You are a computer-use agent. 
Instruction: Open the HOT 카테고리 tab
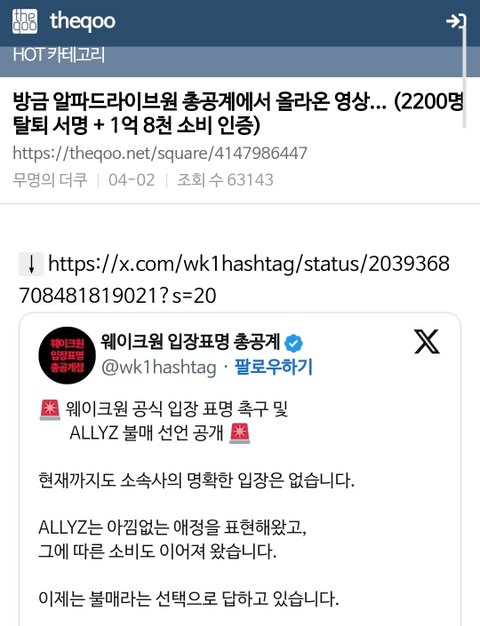coord(59,54)
